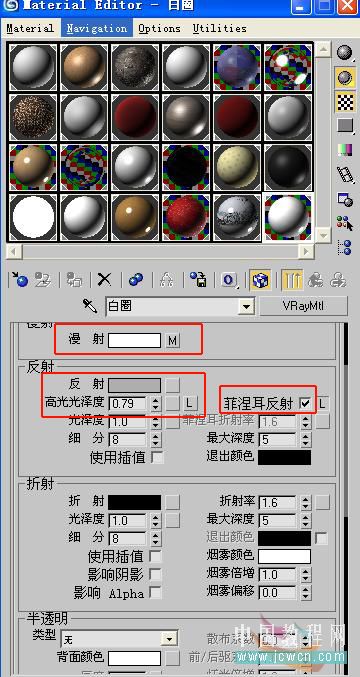Screen dimensions: 360x677
Task: Click the Put Material to Scene icon
Action: [x=42, y=279]
